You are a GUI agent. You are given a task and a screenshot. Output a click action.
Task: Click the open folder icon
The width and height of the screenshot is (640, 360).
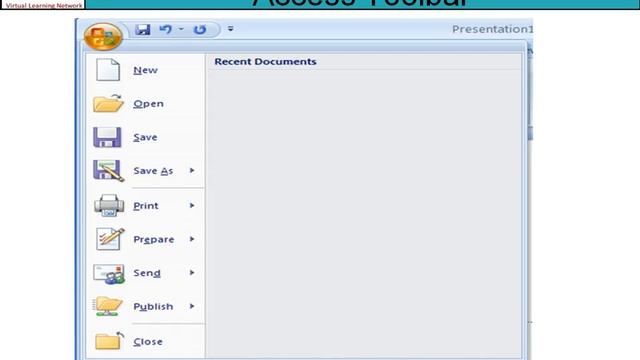pos(108,103)
